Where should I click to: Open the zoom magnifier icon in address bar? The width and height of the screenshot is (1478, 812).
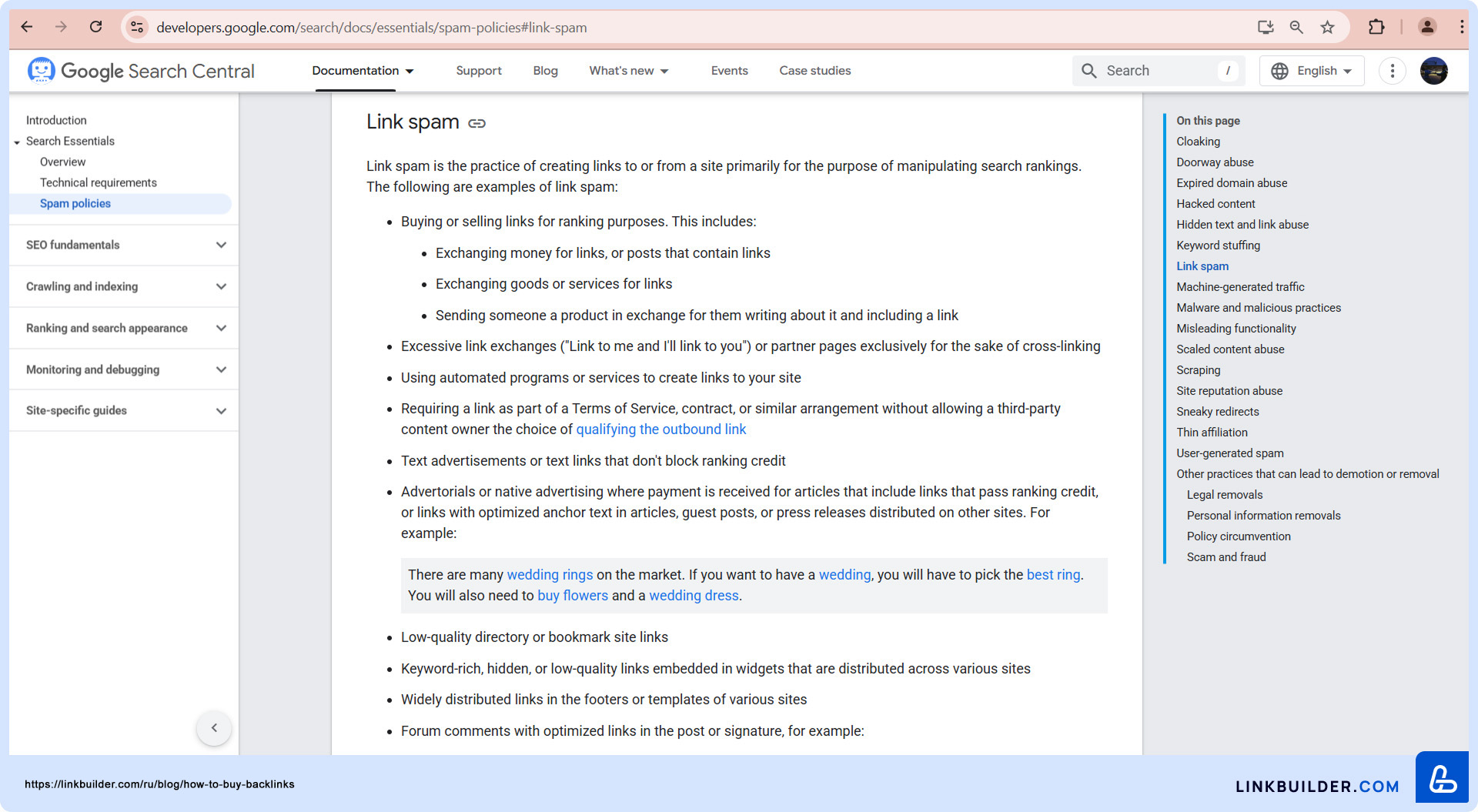(1296, 27)
